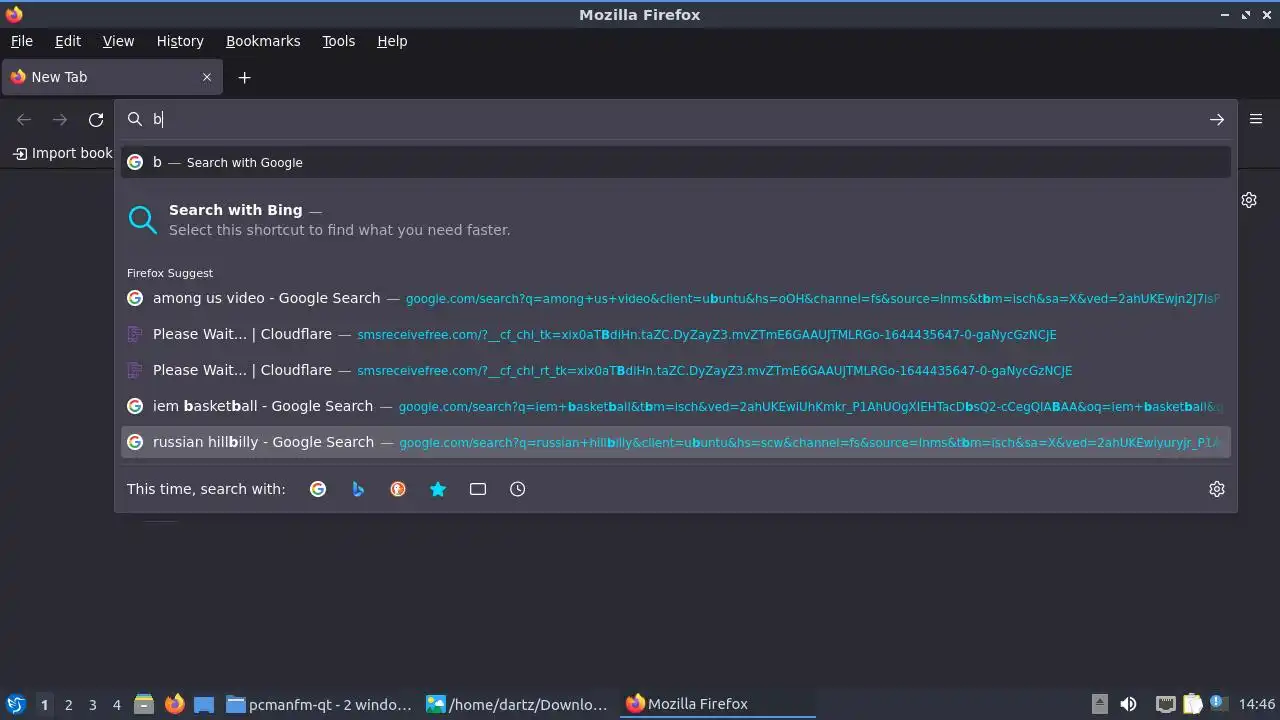Viewport: 1280px width, 720px height.
Task: Open russian hillbilly Google Search suggestion
Action: click(676, 442)
